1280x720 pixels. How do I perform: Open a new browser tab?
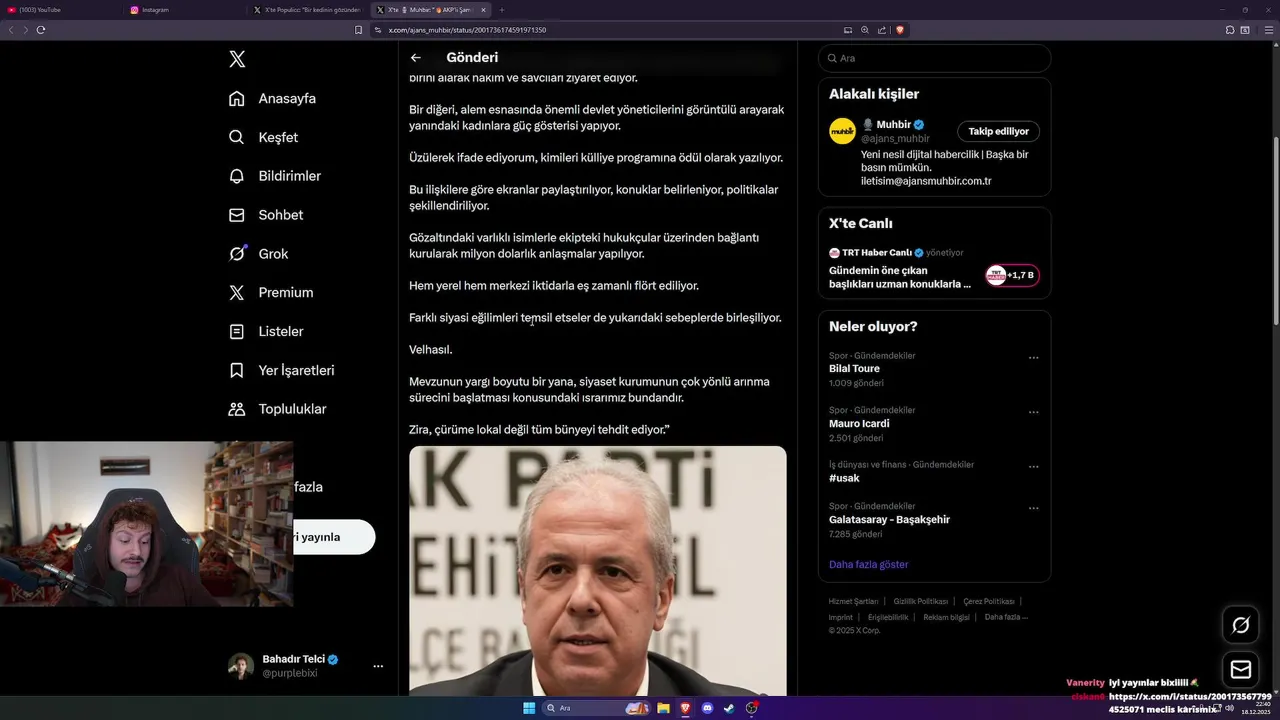click(x=502, y=10)
